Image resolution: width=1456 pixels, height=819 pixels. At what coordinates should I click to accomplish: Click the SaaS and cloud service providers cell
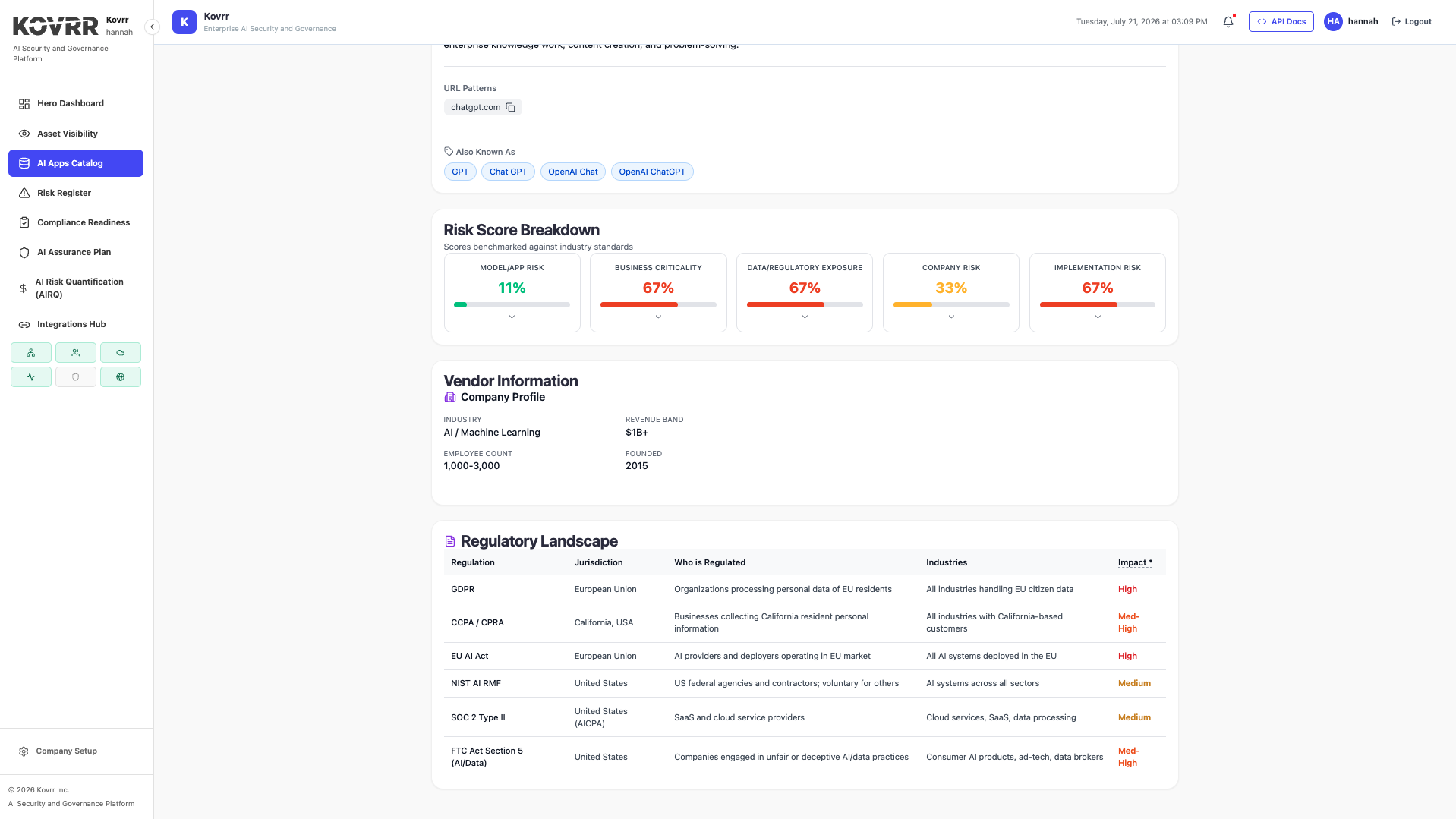coord(739,718)
